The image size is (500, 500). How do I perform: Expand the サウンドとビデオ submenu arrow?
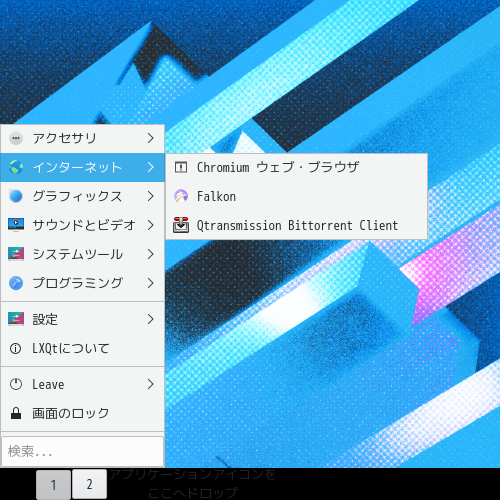tap(151, 225)
